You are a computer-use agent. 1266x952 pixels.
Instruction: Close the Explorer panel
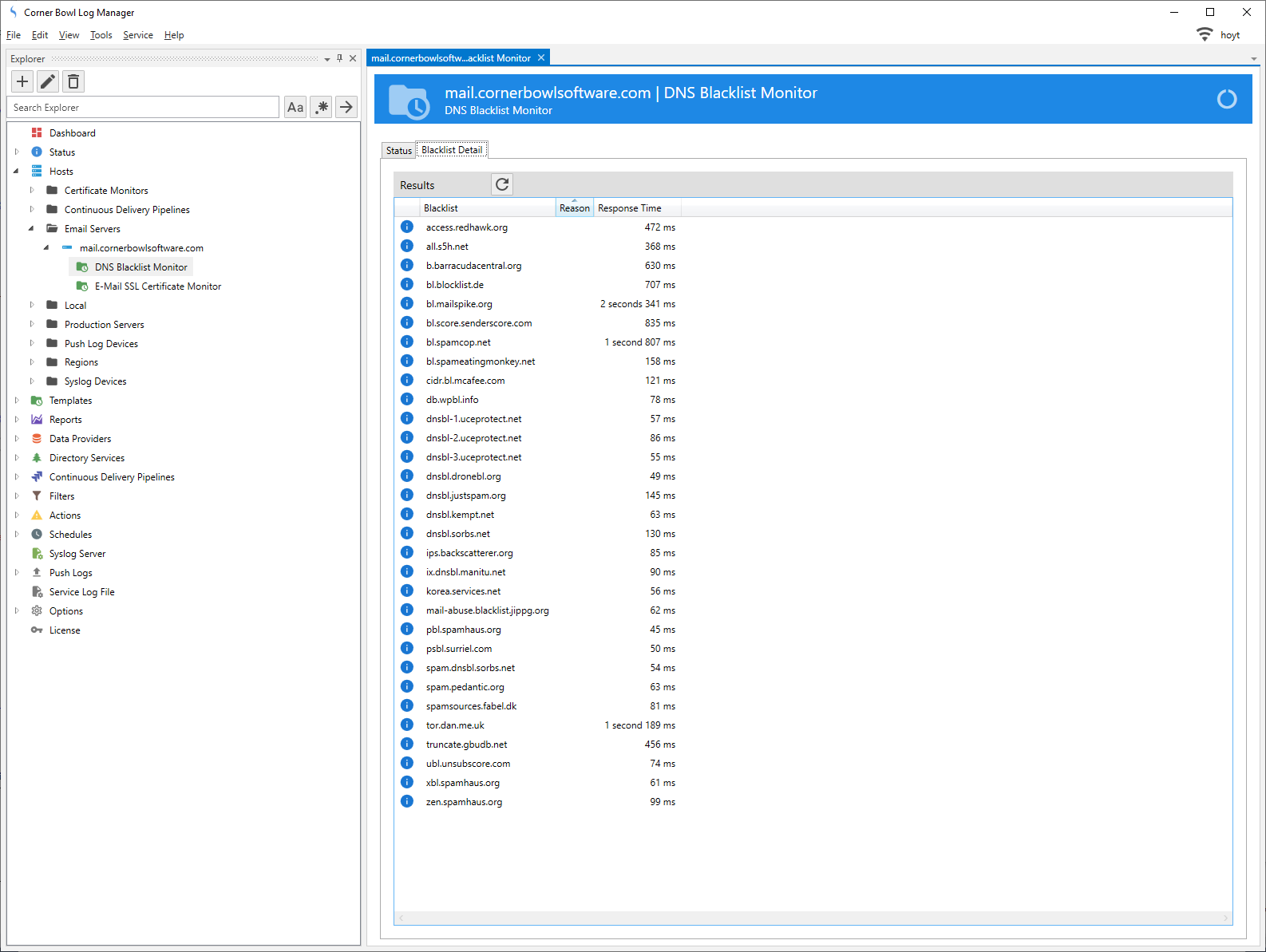pyautogui.click(x=353, y=58)
